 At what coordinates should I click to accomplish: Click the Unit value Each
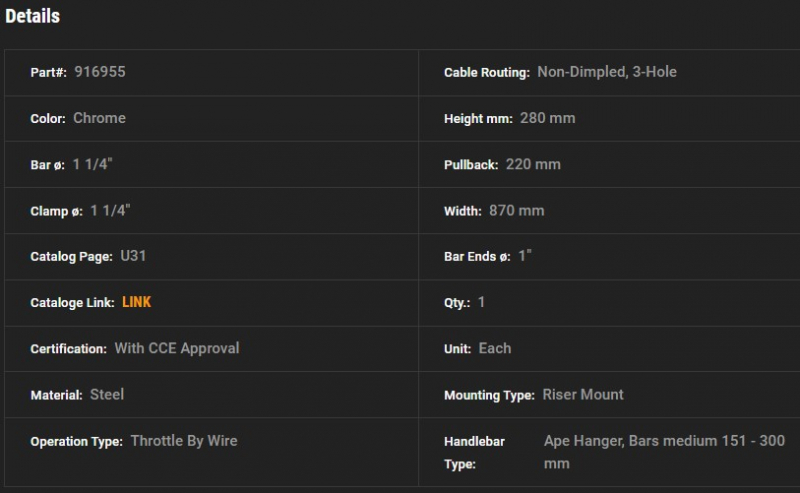point(495,349)
